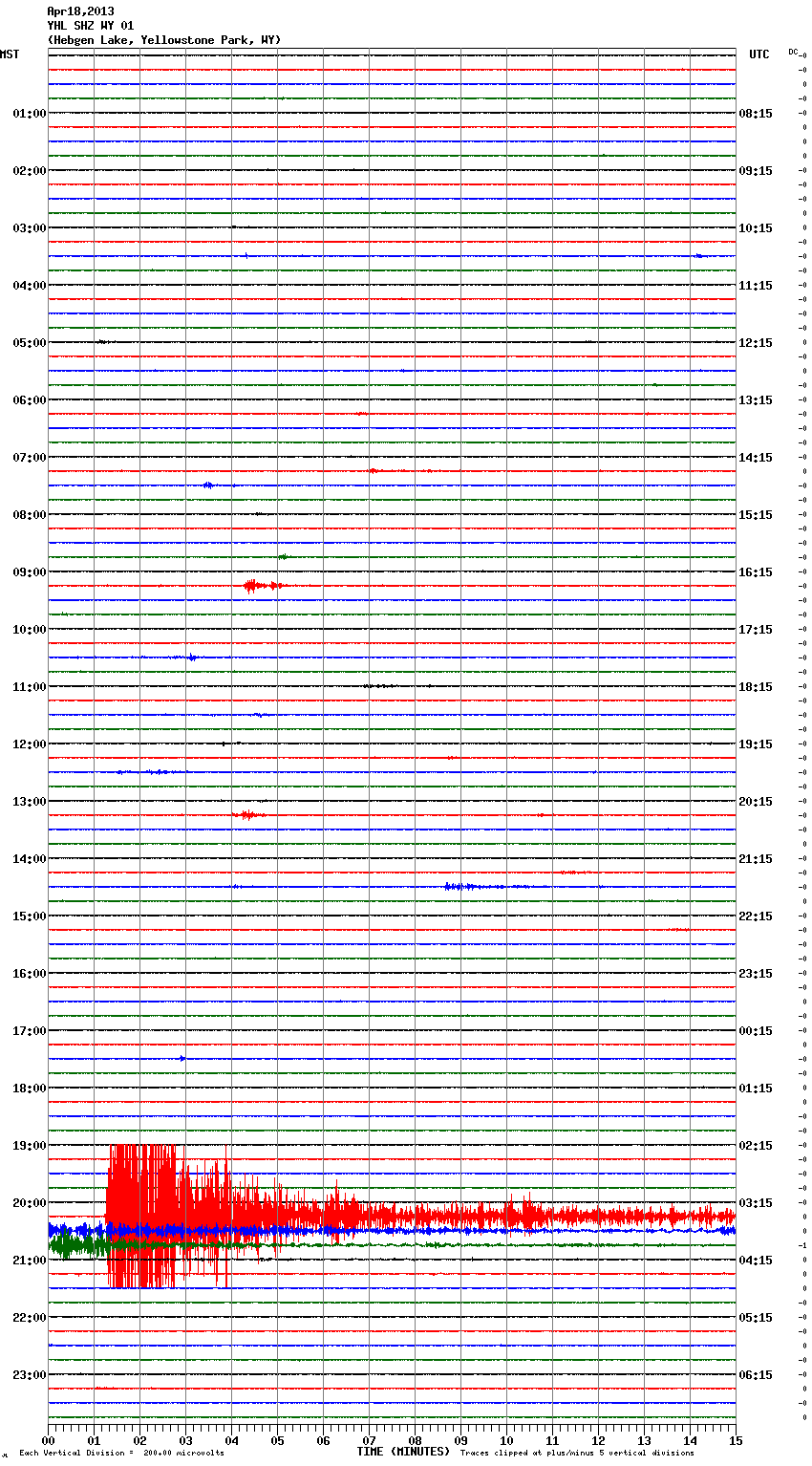Click Hebgen Lake, Yellowstone Park location title

tap(164, 40)
